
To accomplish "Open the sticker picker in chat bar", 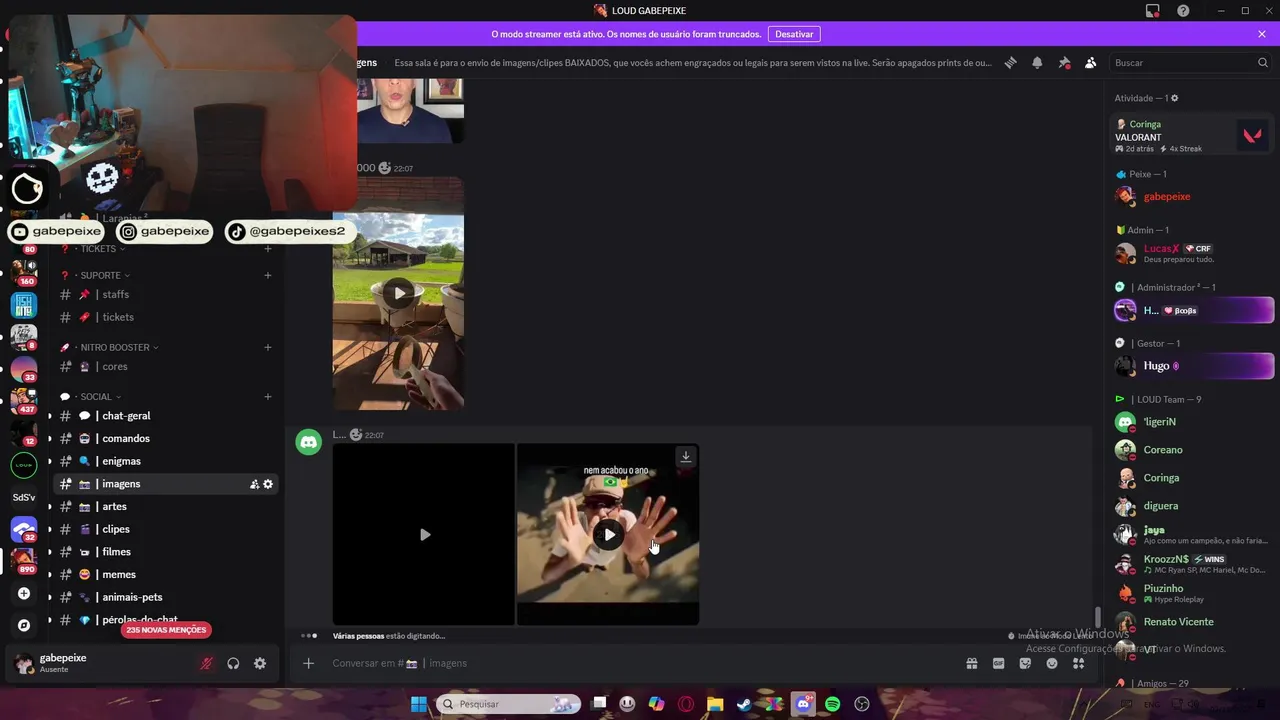I will point(1025,663).
